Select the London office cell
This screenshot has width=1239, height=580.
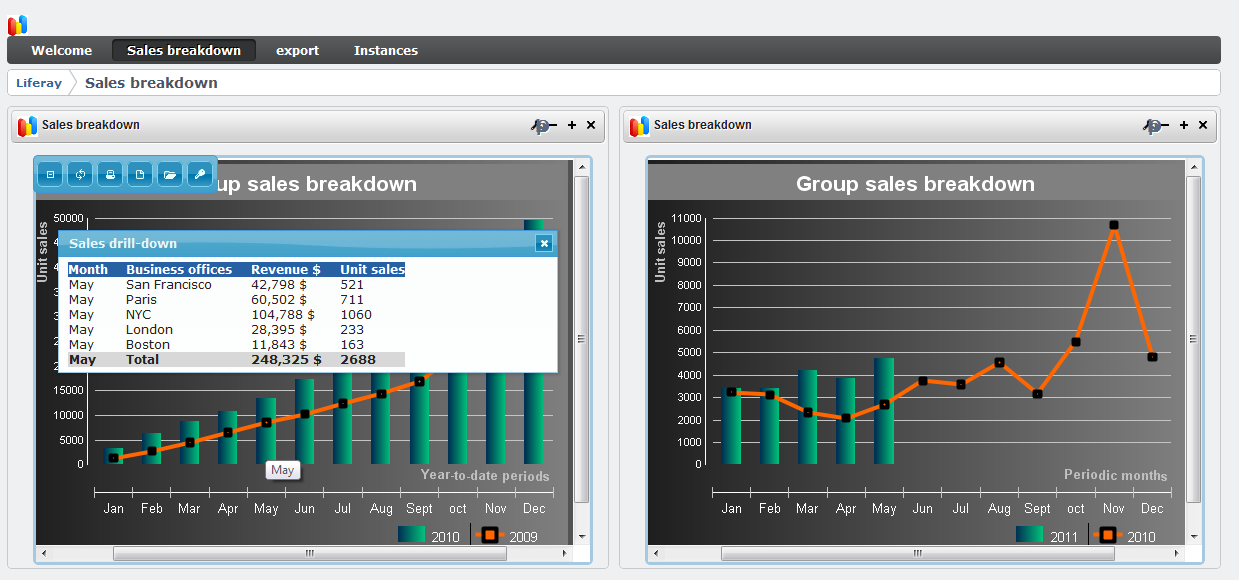coord(149,330)
